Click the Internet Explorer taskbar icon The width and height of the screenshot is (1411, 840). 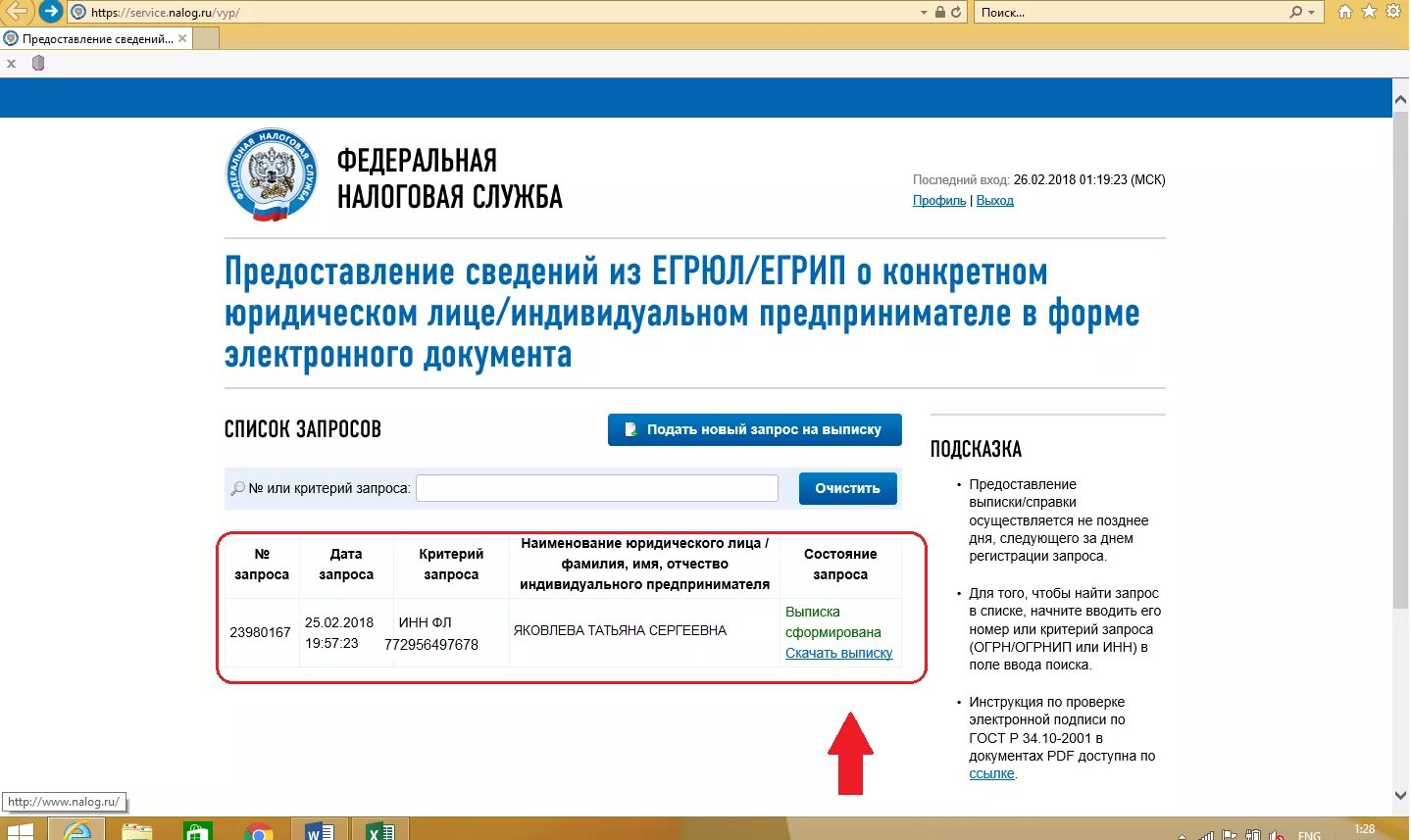pos(76,830)
